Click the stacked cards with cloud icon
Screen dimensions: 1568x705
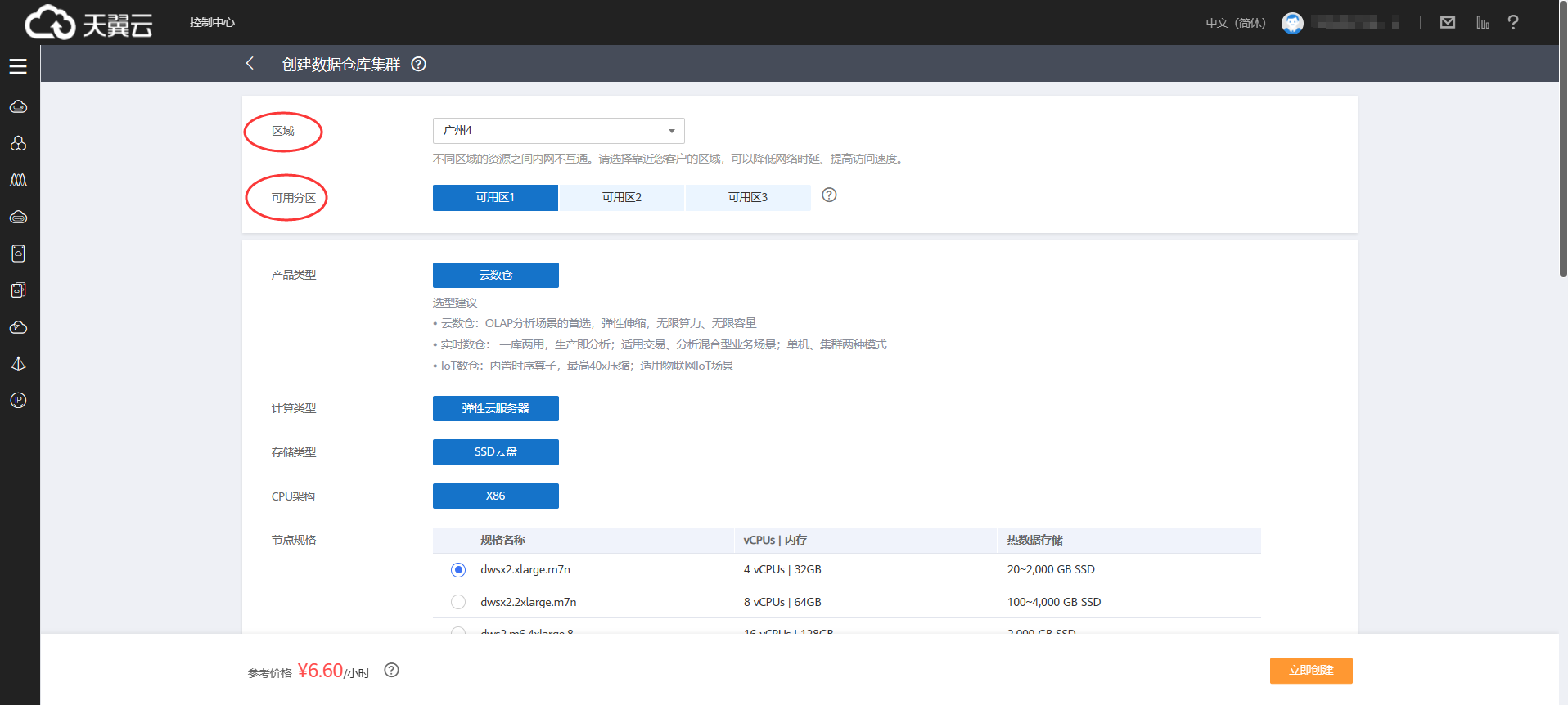(x=18, y=290)
